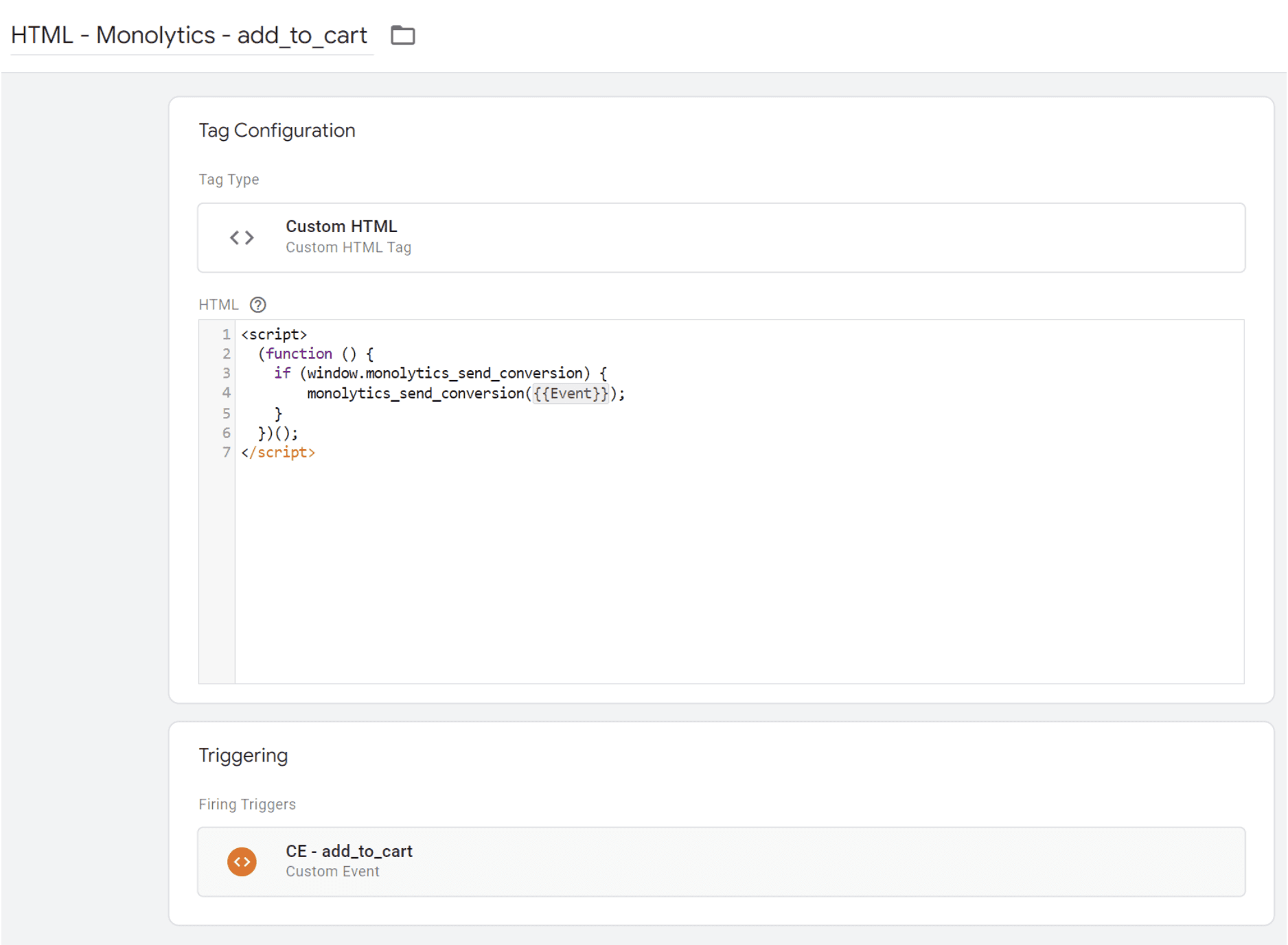Click the Tag Type label
Screen dimensions: 1288x945
[229, 179]
